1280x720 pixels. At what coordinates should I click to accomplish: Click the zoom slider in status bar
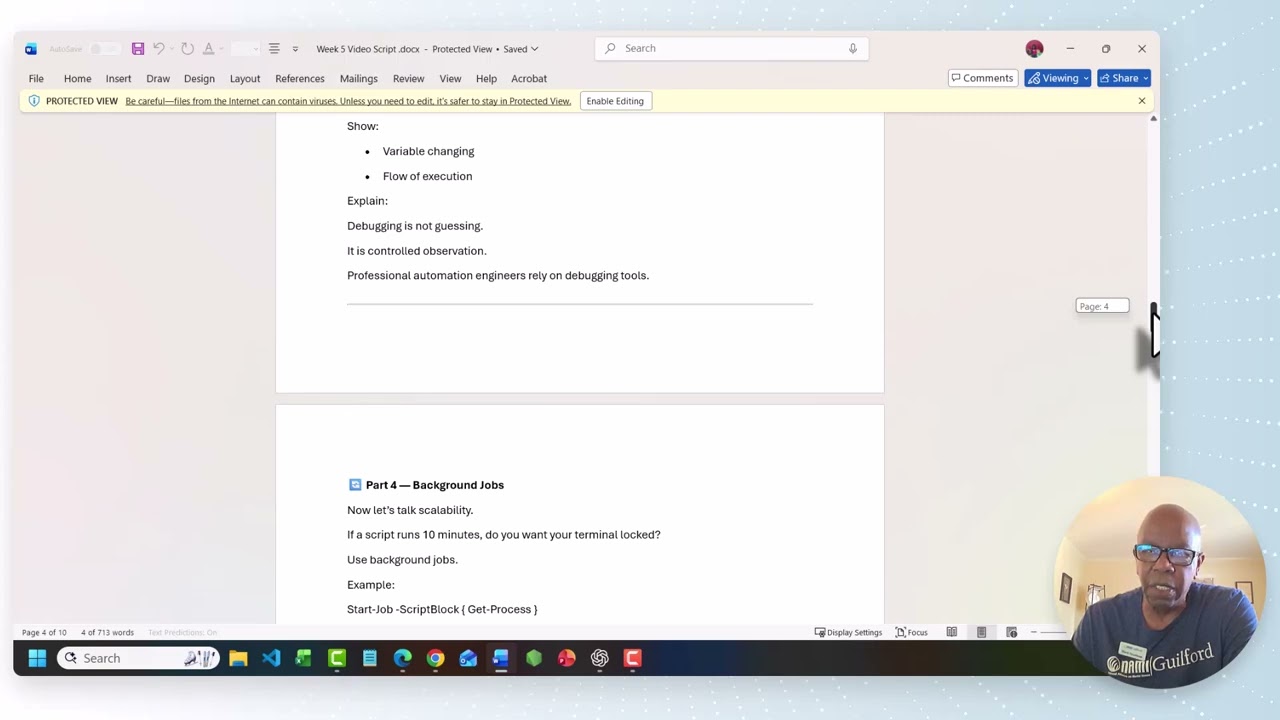pos(1052,632)
